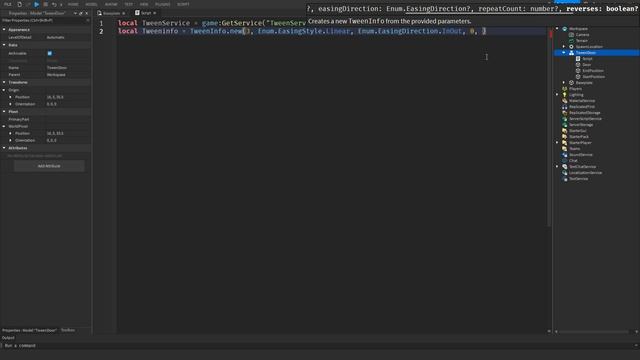Click the Explorer horizontal scrollbar
640x360 pixels.
click(594, 331)
